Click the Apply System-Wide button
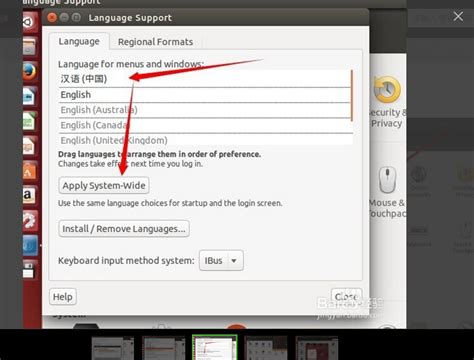The image size is (474, 360). point(104,185)
